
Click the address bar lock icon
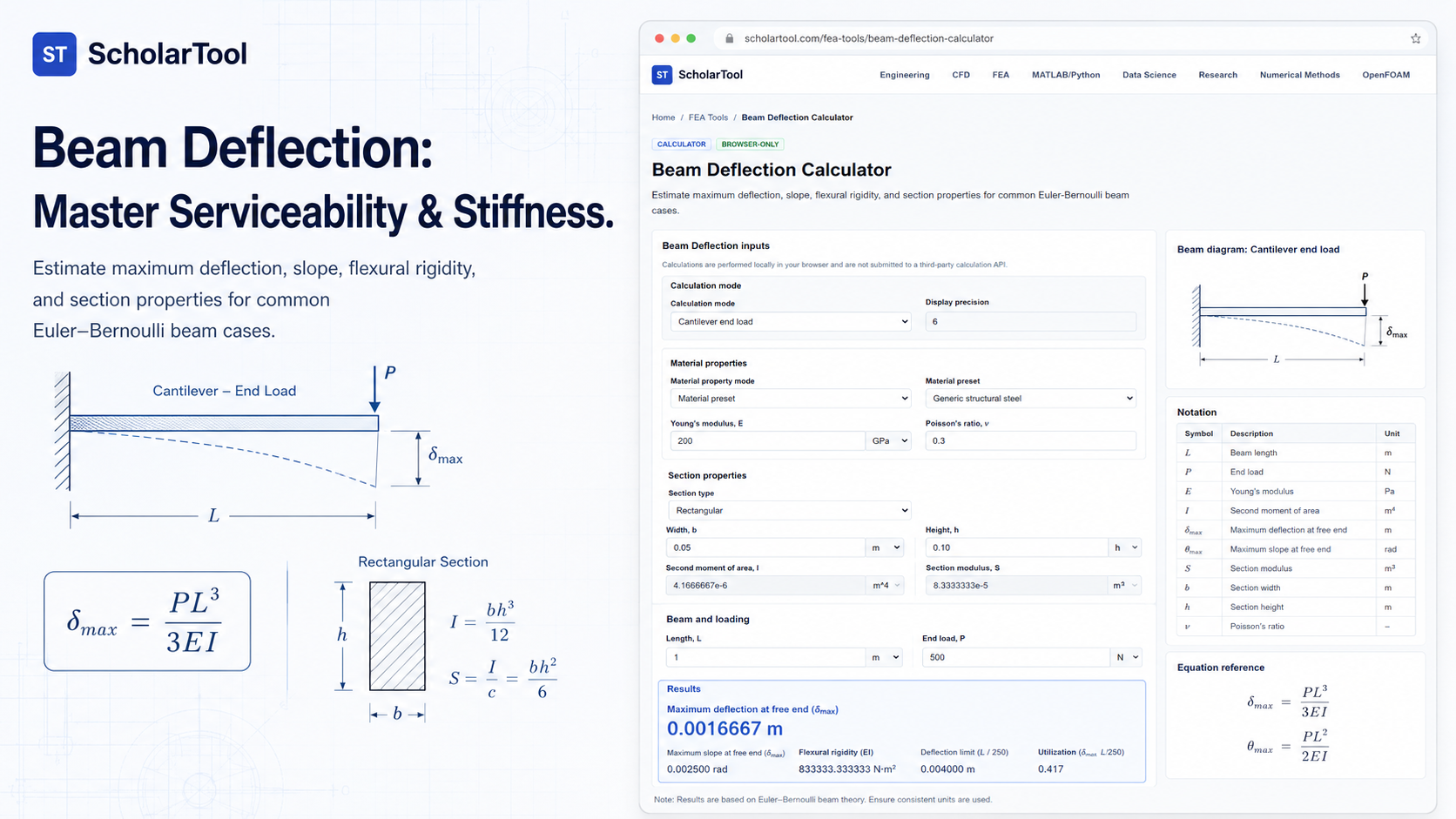click(729, 38)
